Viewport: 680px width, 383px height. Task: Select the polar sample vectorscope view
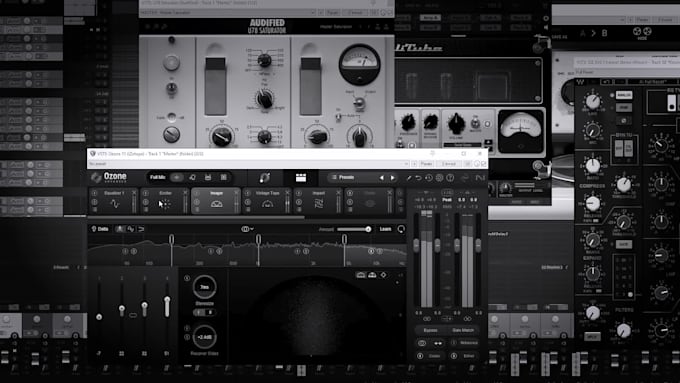(x=361, y=275)
